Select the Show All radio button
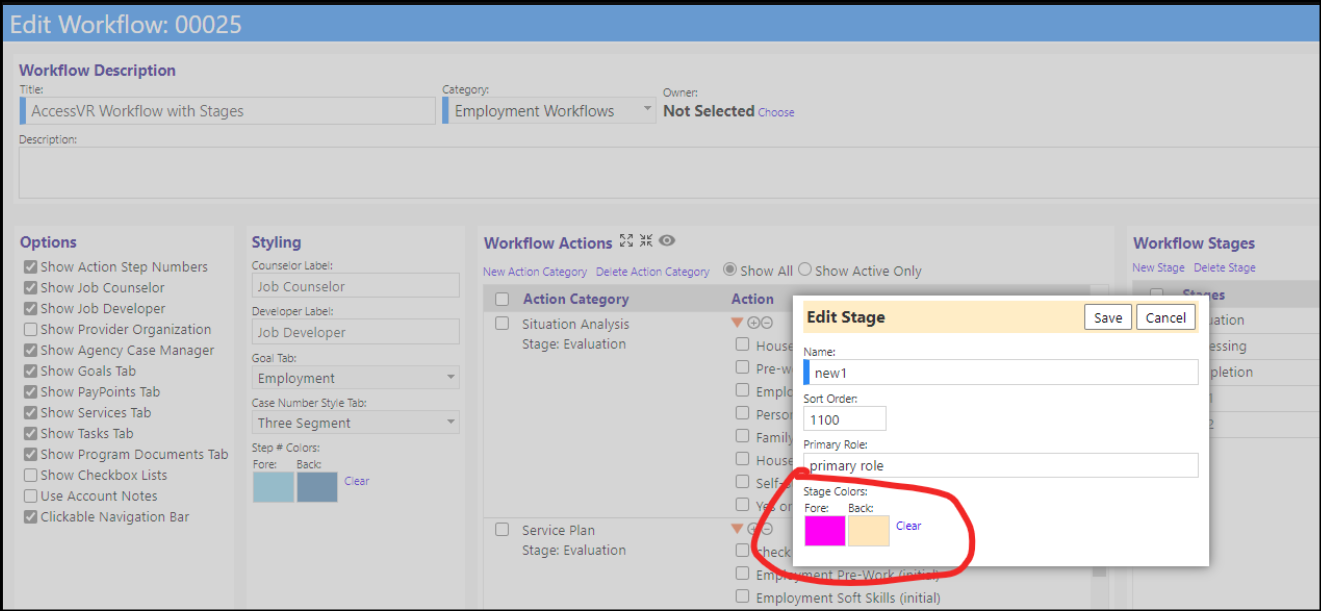 pyautogui.click(x=729, y=270)
